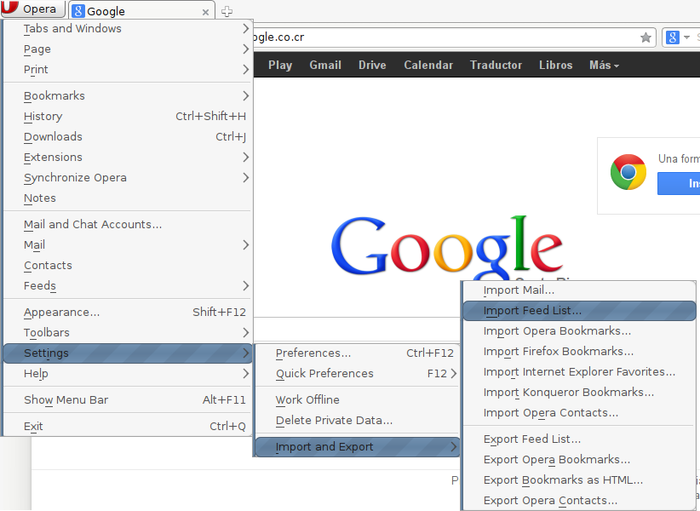
Task: Choose Export Bookmarks as HTML
Action: coord(579,481)
